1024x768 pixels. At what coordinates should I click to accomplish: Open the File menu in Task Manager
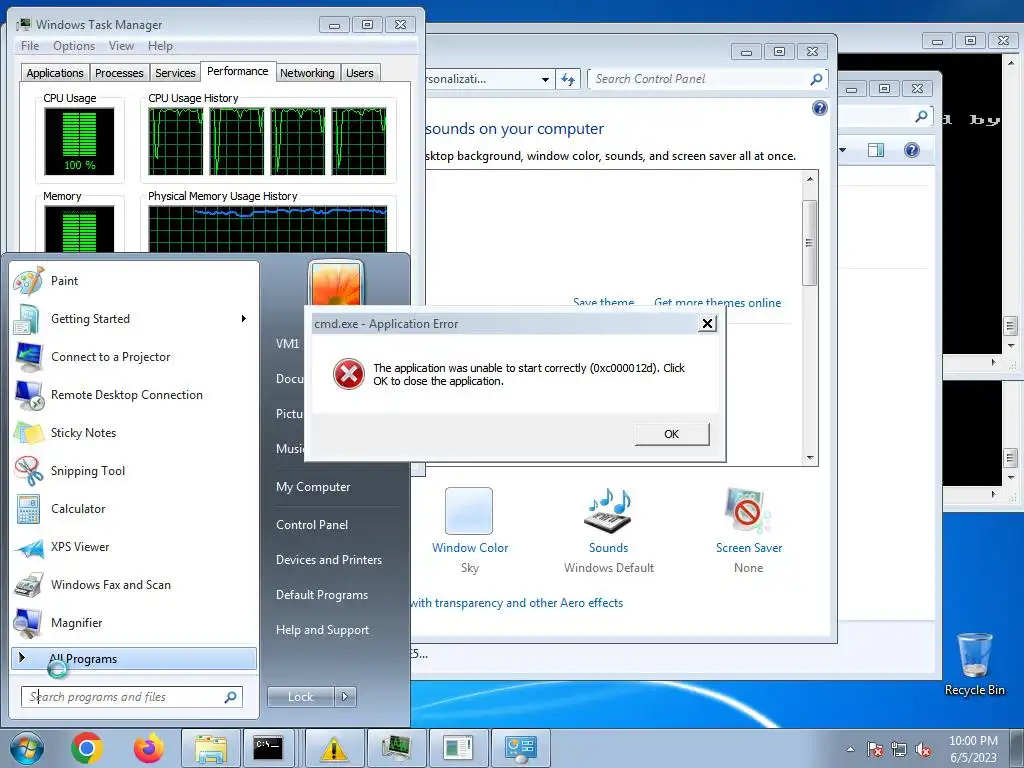[x=30, y=46]
